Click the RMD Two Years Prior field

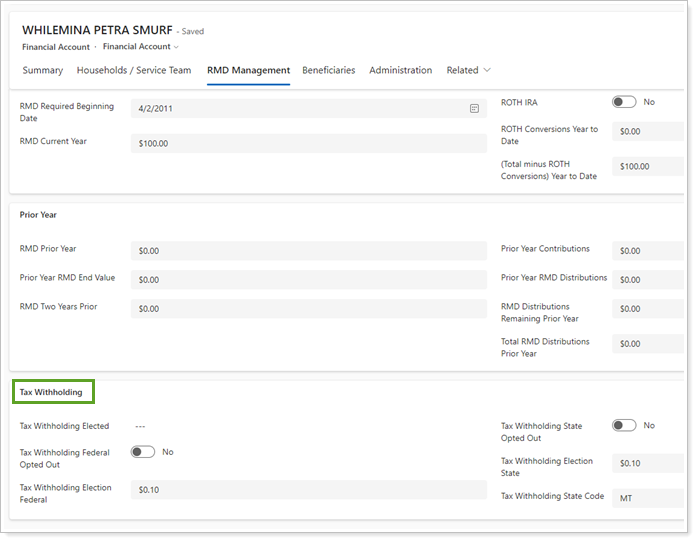click(308, 309)
